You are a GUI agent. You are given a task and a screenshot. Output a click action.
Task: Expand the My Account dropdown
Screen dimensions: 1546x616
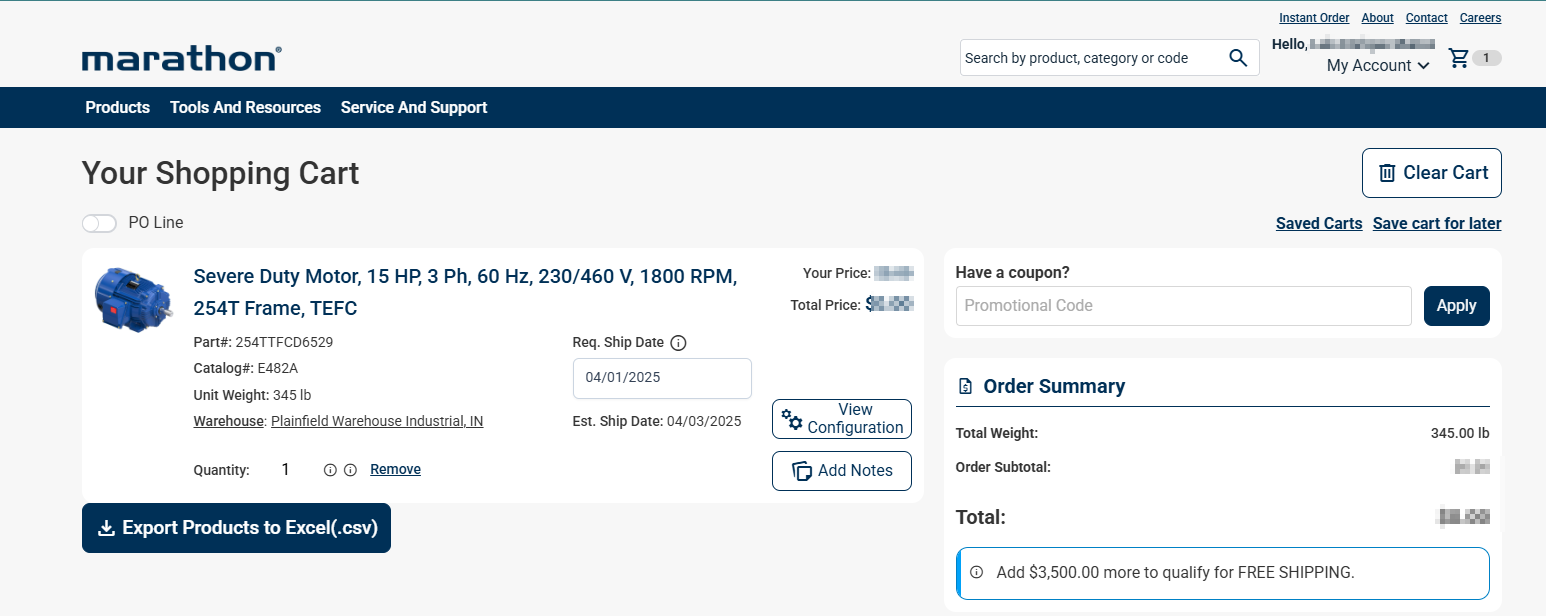tap(1377, 66)
